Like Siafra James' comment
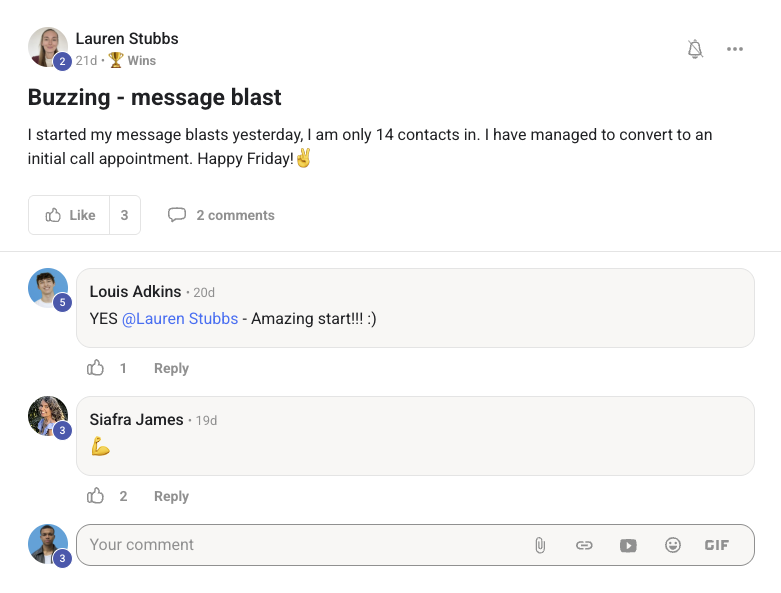Viewport: 781px width, 593px height. coord(95,496)
